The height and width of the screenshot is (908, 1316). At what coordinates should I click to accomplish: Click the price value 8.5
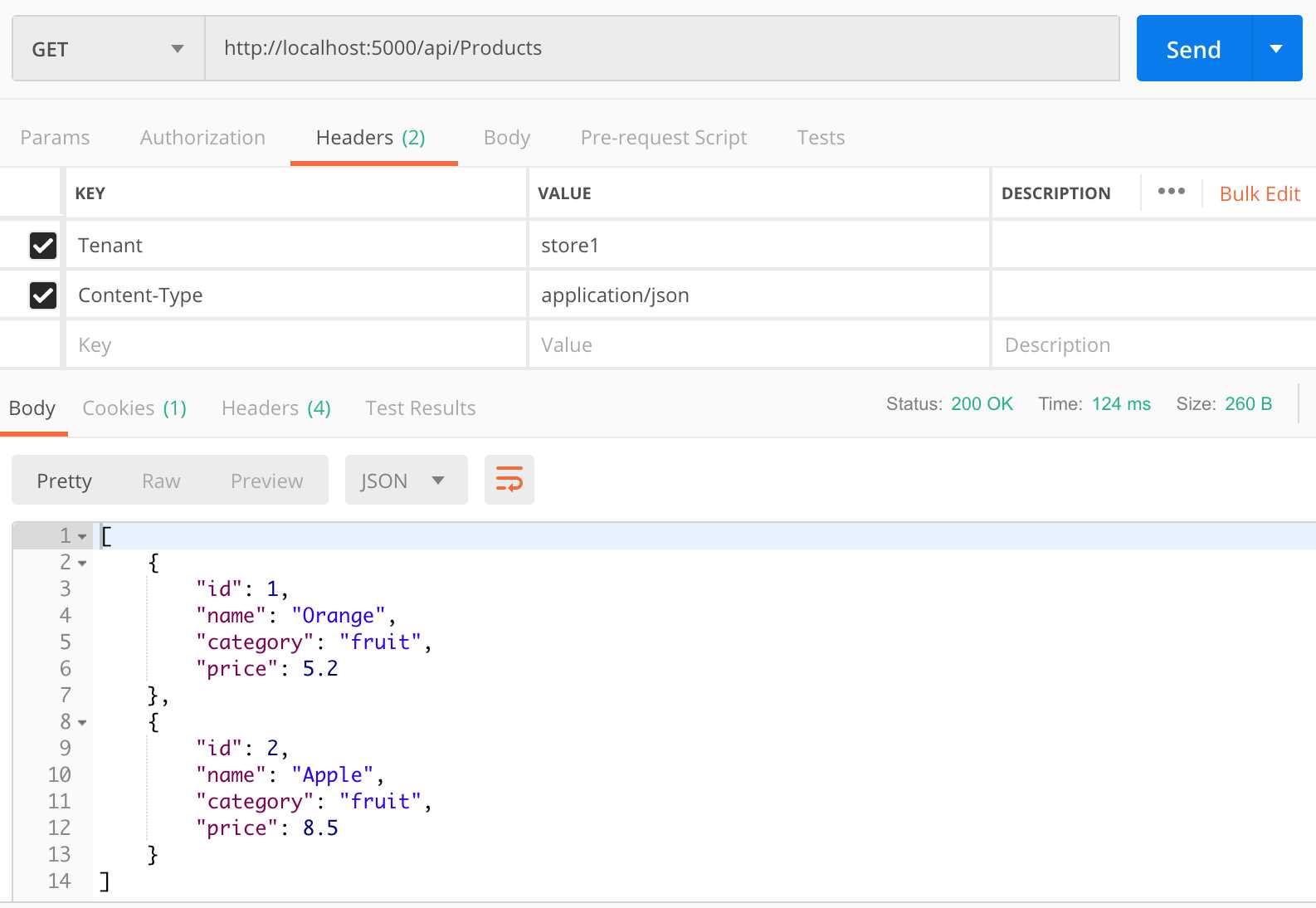[320, 828]
